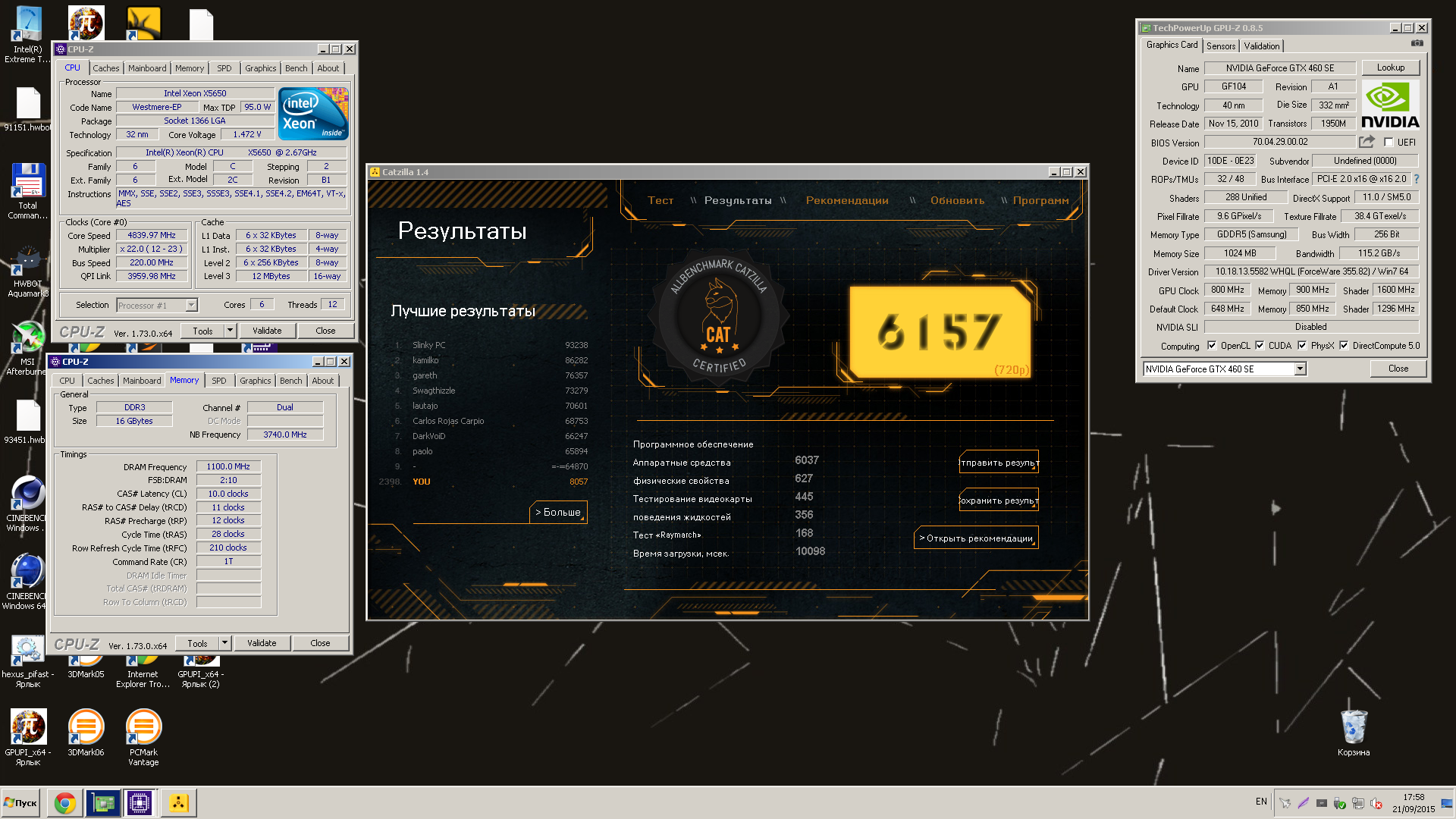Screen dimensions: 1456x819
Task: Switch to Sensors tab in GPU-Z
Action: pyautogui.click(x=1221, y=46)
